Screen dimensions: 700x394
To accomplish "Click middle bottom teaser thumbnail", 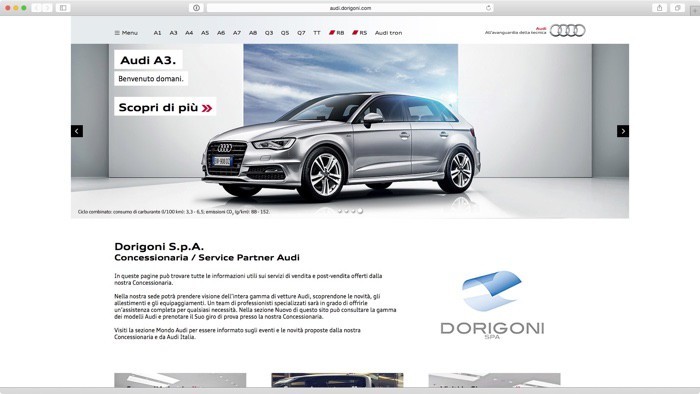I will [337, 380].
